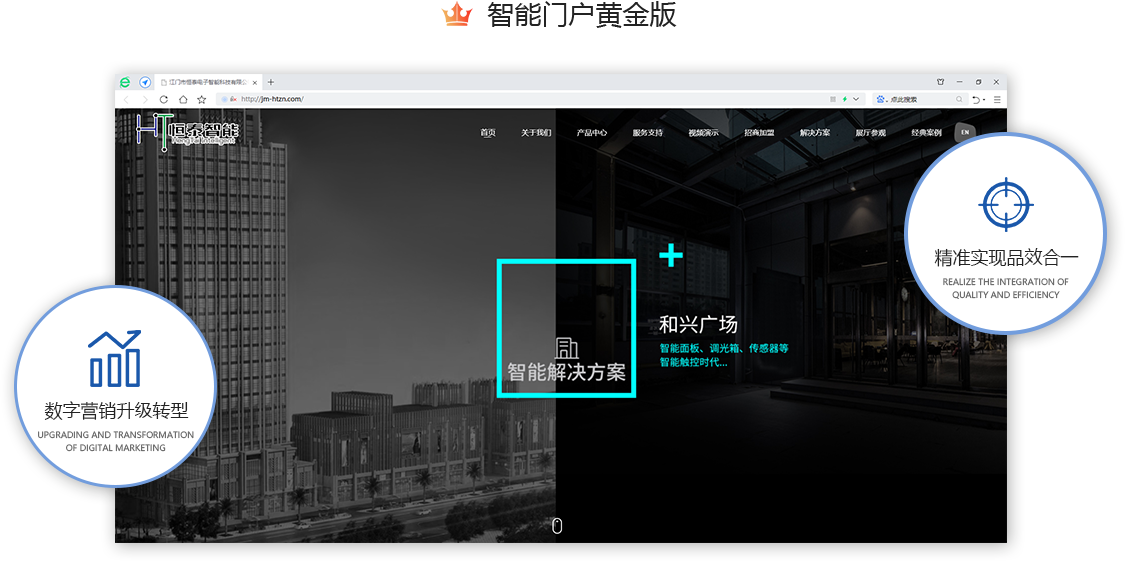The image size is (1125, 561).
Task: Click the shirt skin icon in title bar
Action: pyautogui.click(x=941, y=82)
